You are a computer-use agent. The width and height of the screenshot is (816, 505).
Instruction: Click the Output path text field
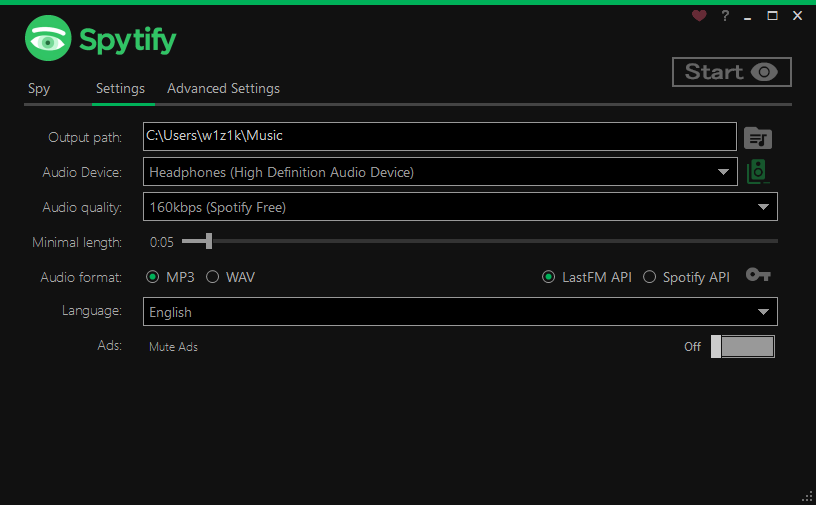coord(440,136)
